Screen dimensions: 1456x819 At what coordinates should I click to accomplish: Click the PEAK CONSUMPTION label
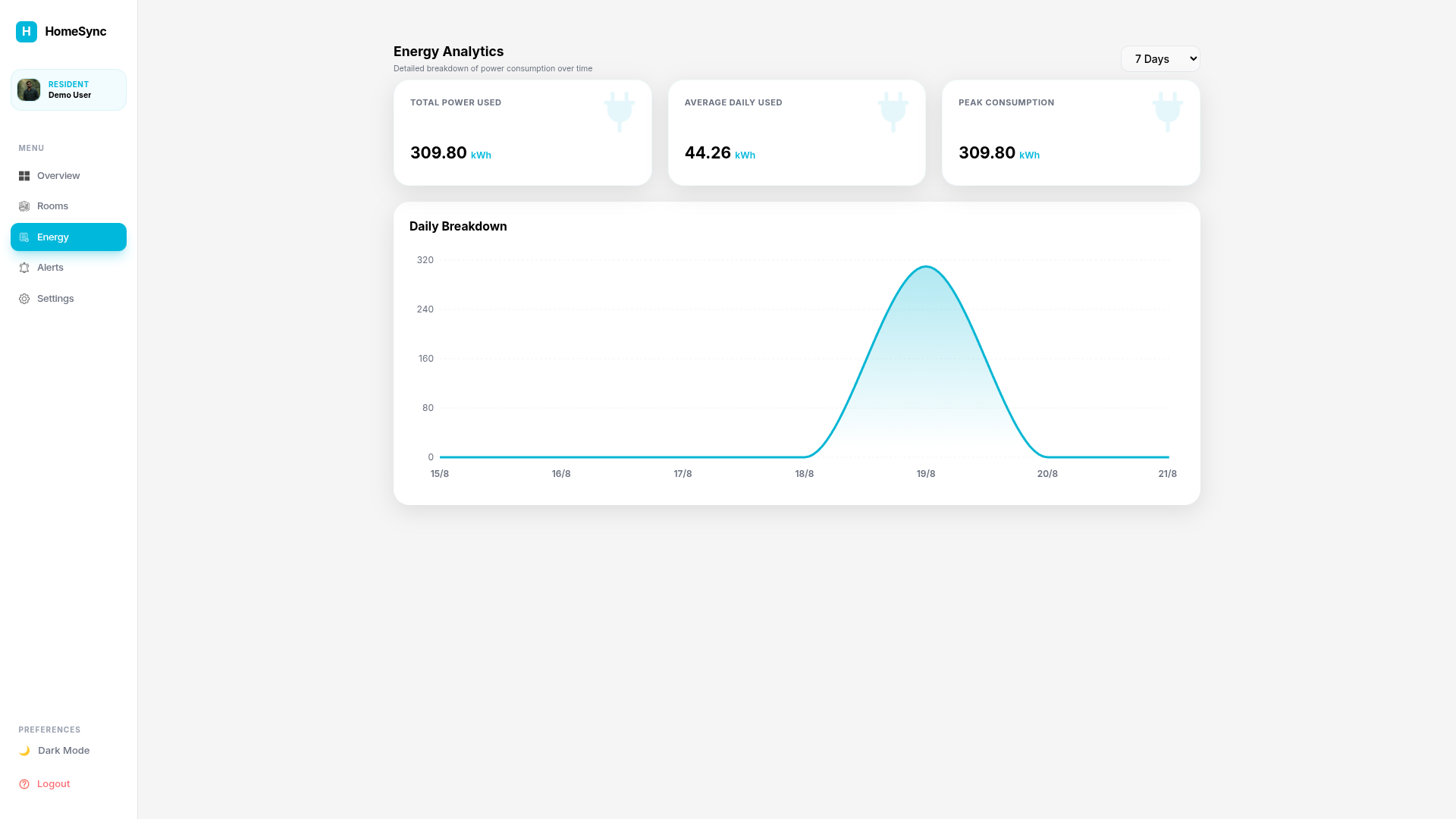[1006, 102]
